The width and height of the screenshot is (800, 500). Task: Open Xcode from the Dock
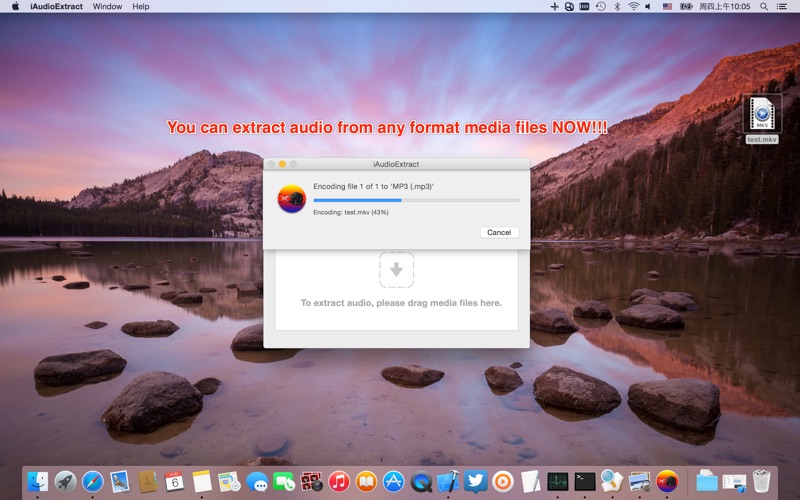point(448,481)
